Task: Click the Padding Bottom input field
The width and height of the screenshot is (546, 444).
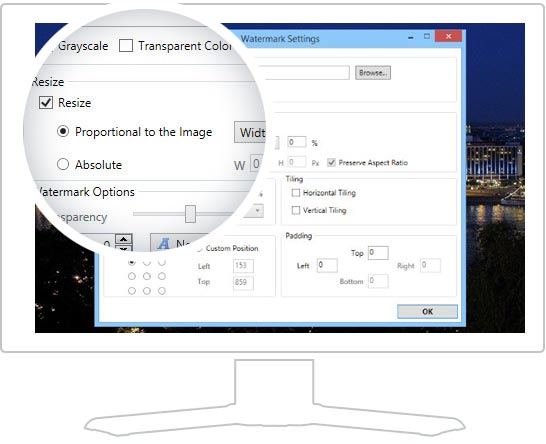Action: click(x=378, y=281)
